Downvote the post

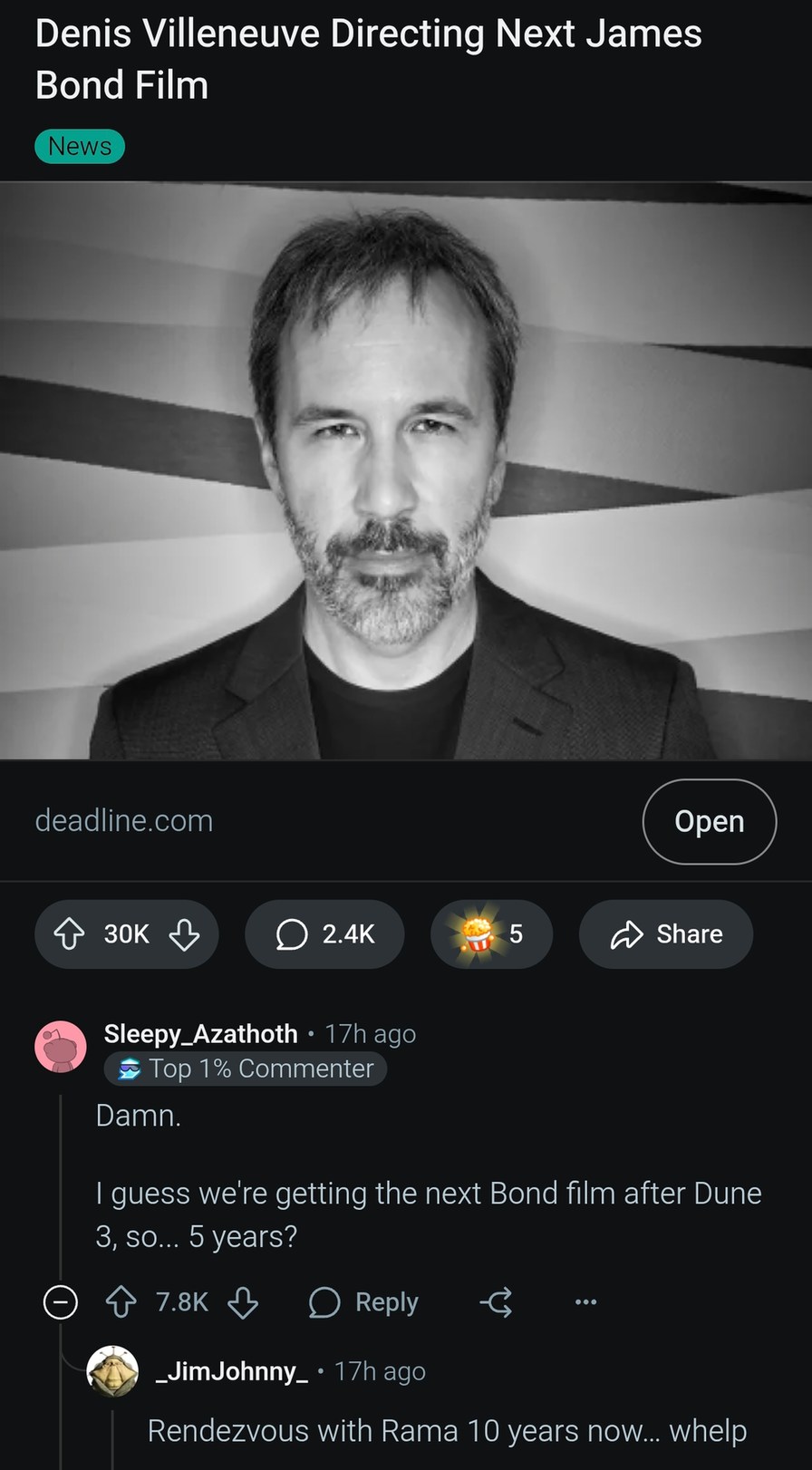pos(184,934)
